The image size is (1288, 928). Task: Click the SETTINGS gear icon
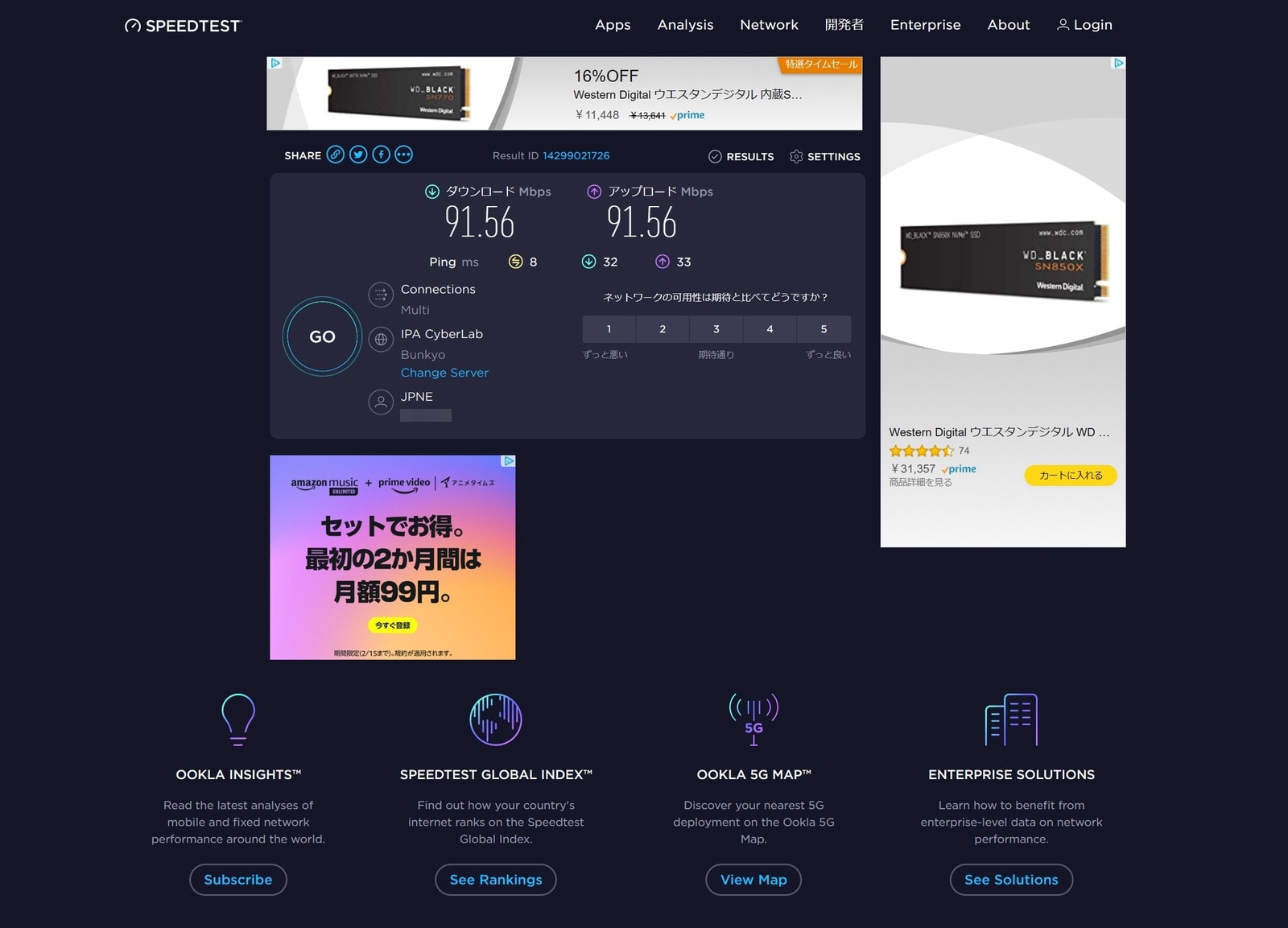pos(796,156)
